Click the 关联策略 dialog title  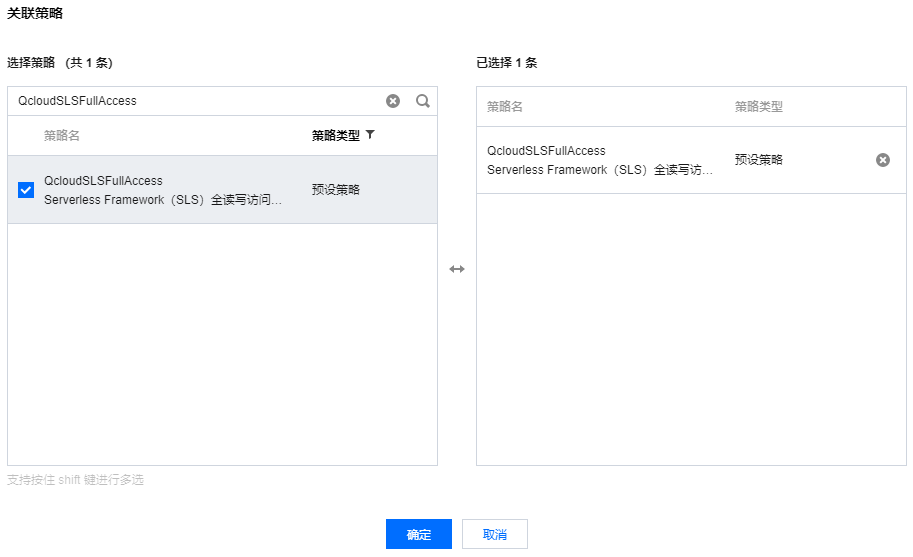coord(35,13)
